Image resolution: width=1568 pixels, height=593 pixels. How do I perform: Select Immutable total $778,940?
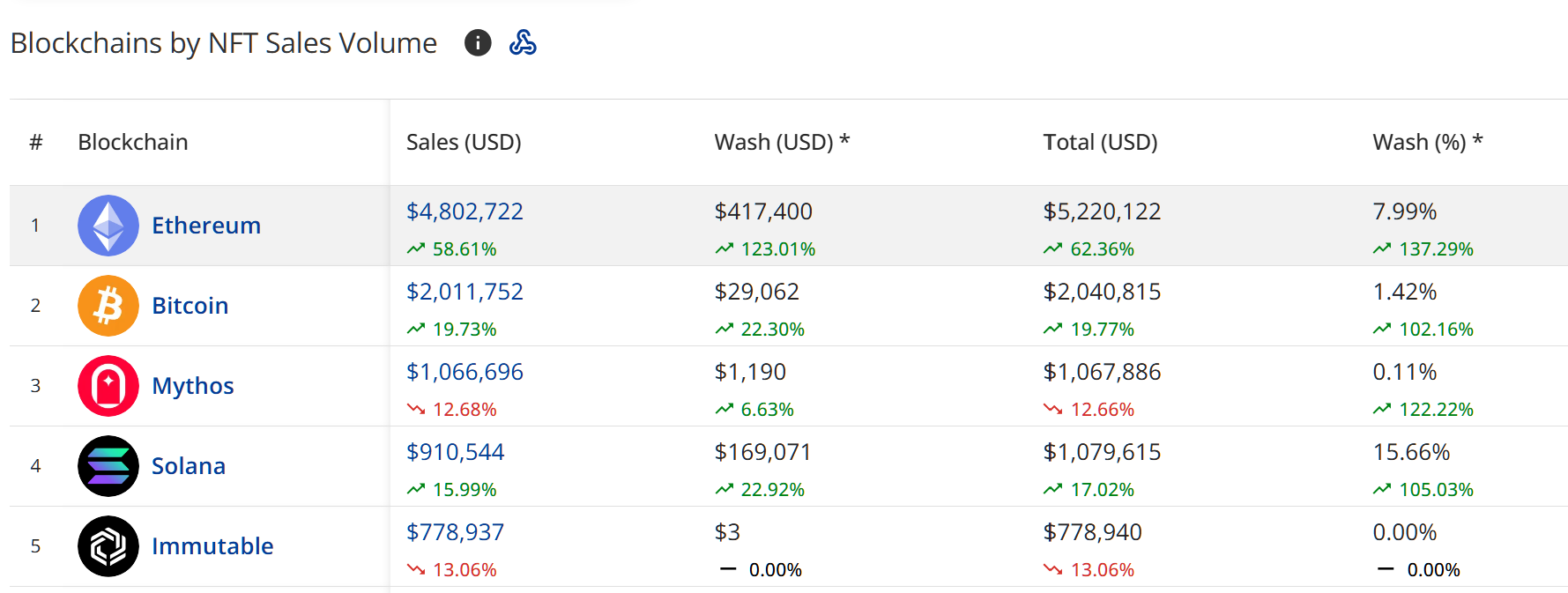pos(1092,532)
